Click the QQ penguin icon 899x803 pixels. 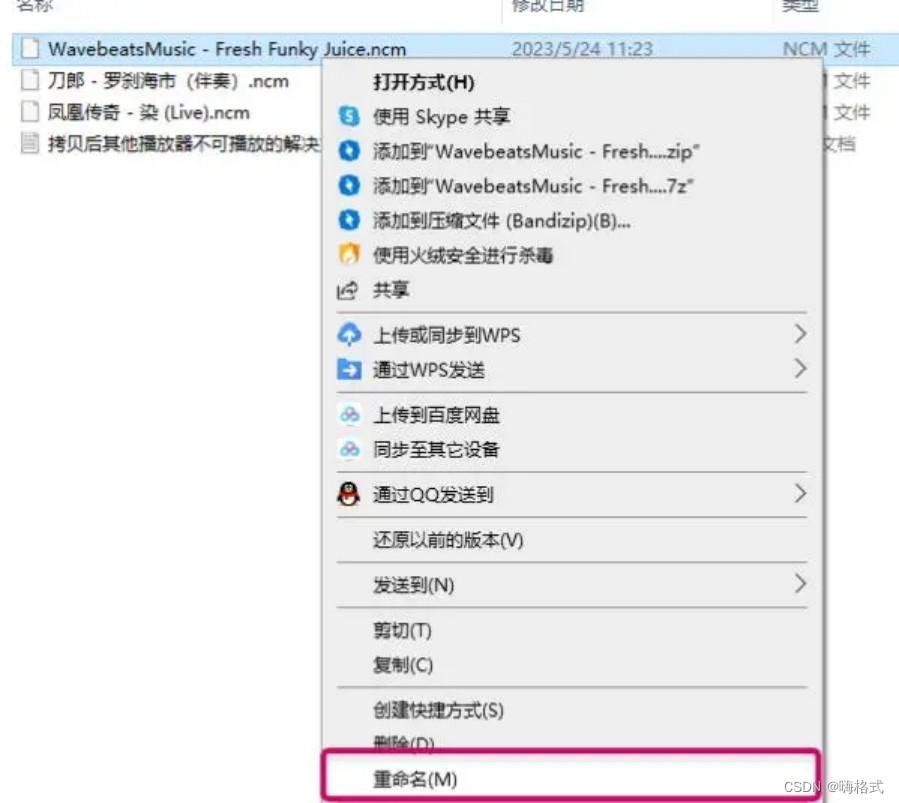point(349,493)
